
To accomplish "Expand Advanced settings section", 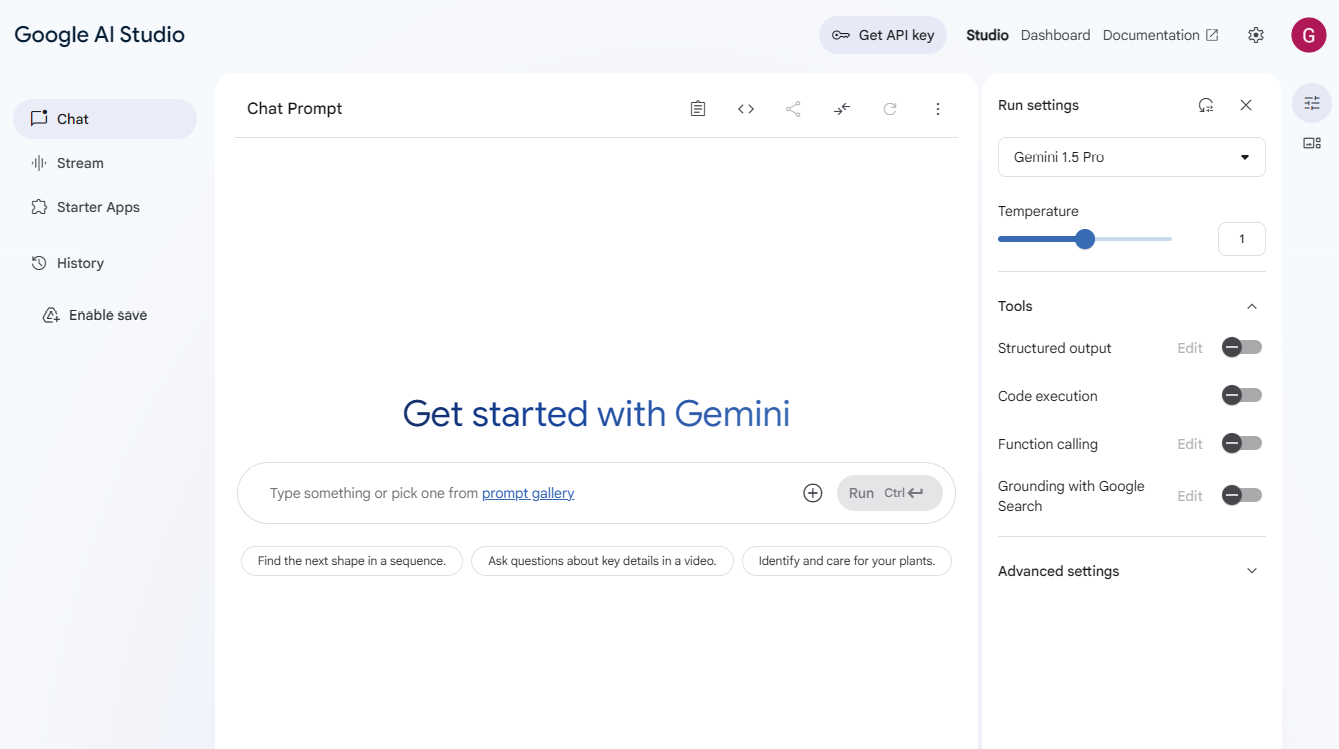I will (1251, 571).
